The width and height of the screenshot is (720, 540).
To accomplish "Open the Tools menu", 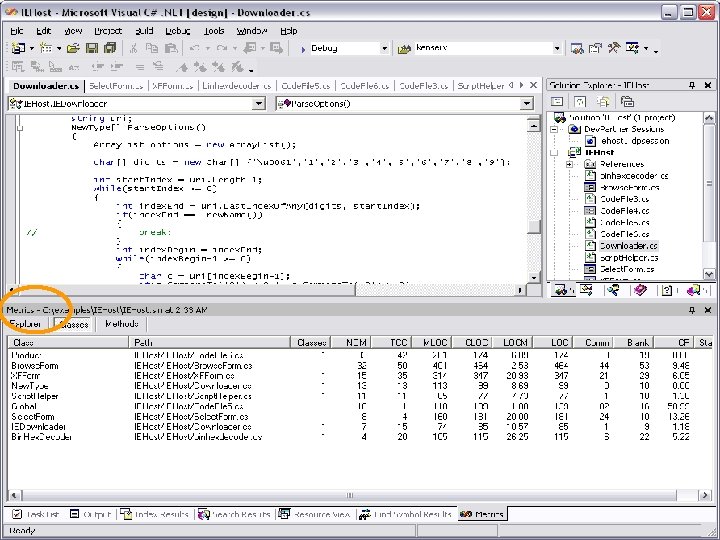I will 214,31.
